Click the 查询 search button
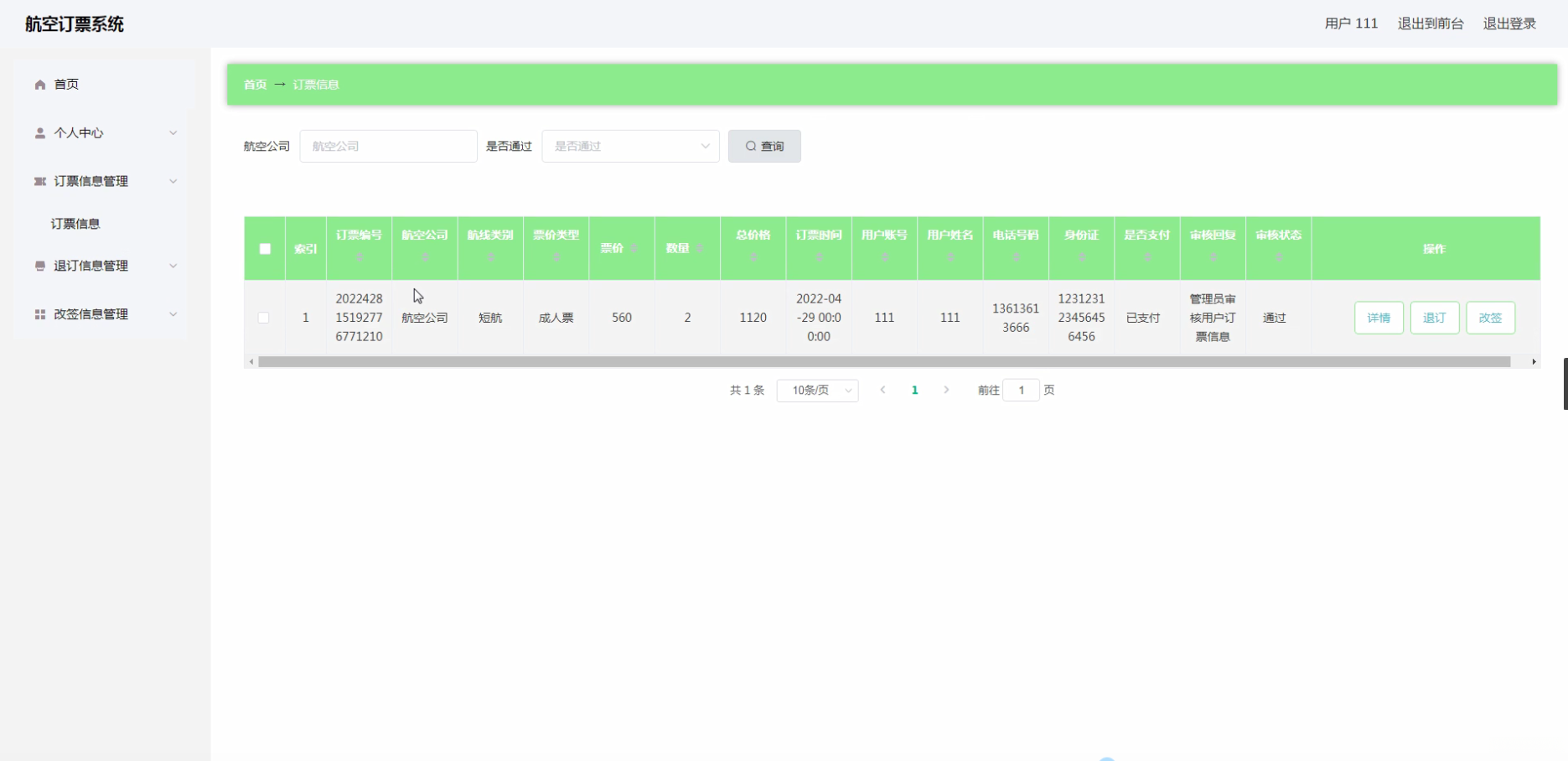The width and height of the screenshot is (1568, 761). (764, 147)
